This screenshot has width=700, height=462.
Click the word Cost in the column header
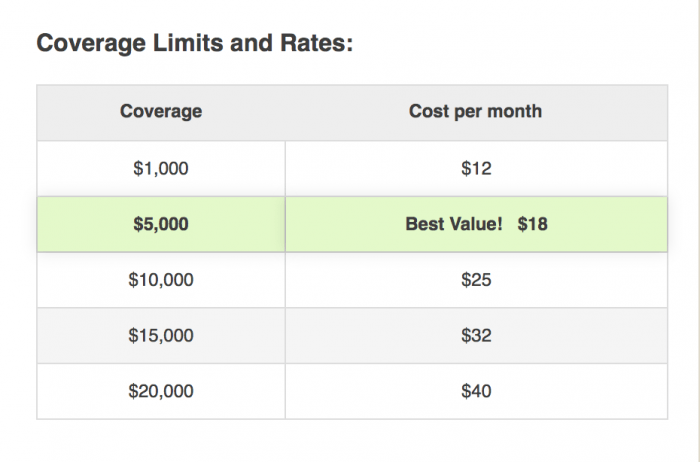tap(427, 112)
